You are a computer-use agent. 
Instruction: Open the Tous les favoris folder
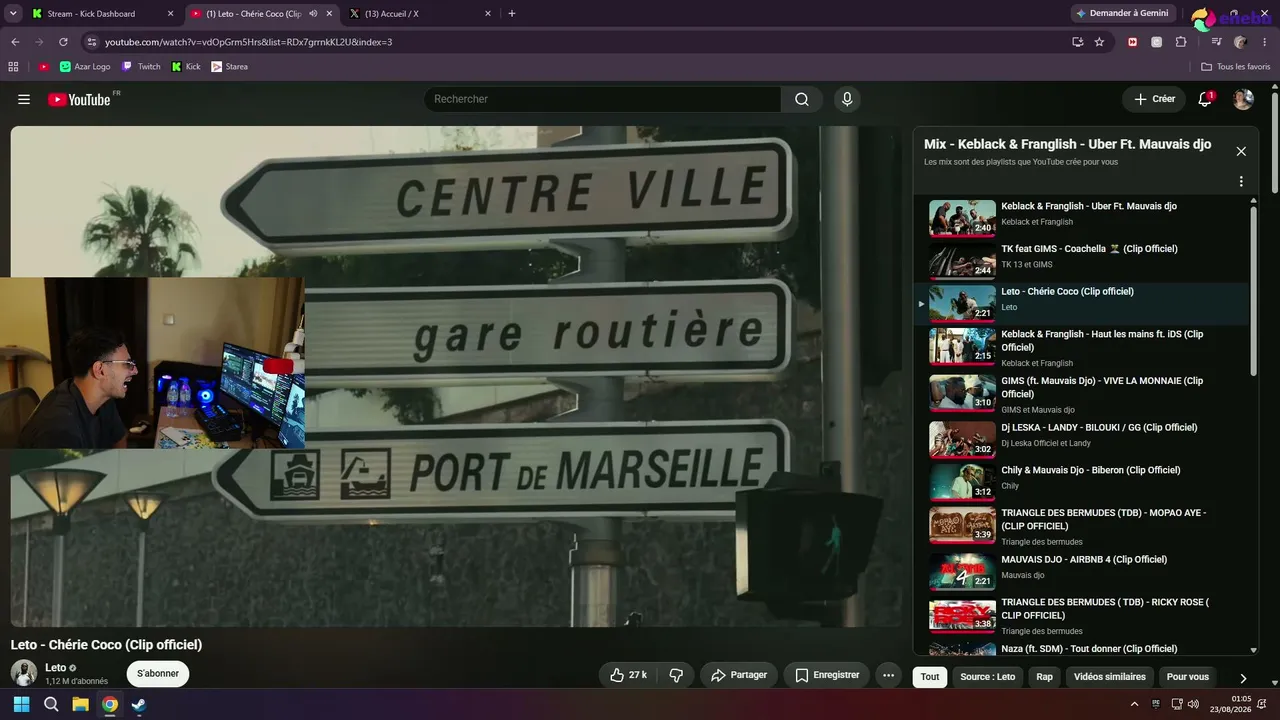coord(1236,67)
